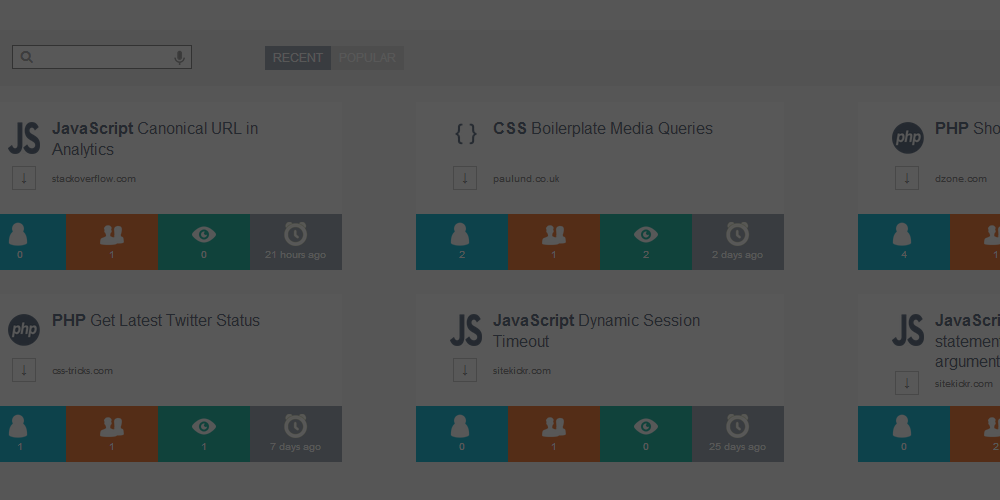Click group tile on Boilerplate Media Queries card
This screenshot has height=500, width=1000.
(554, 242)
